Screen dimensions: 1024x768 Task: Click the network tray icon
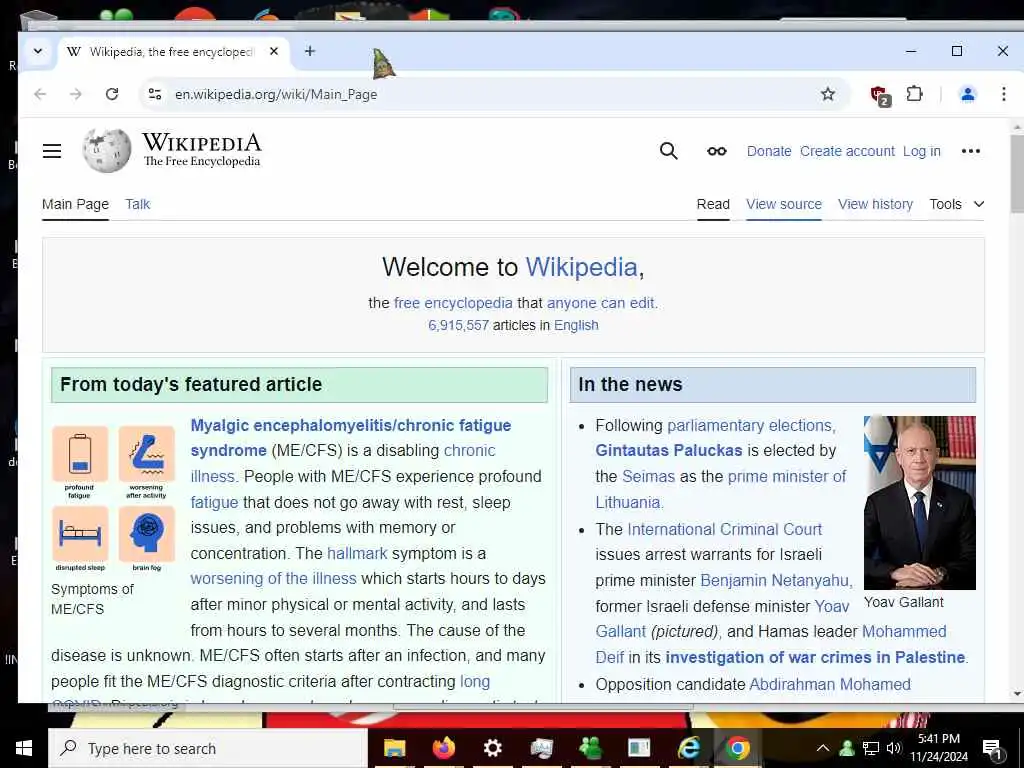(x=871, y=748)
